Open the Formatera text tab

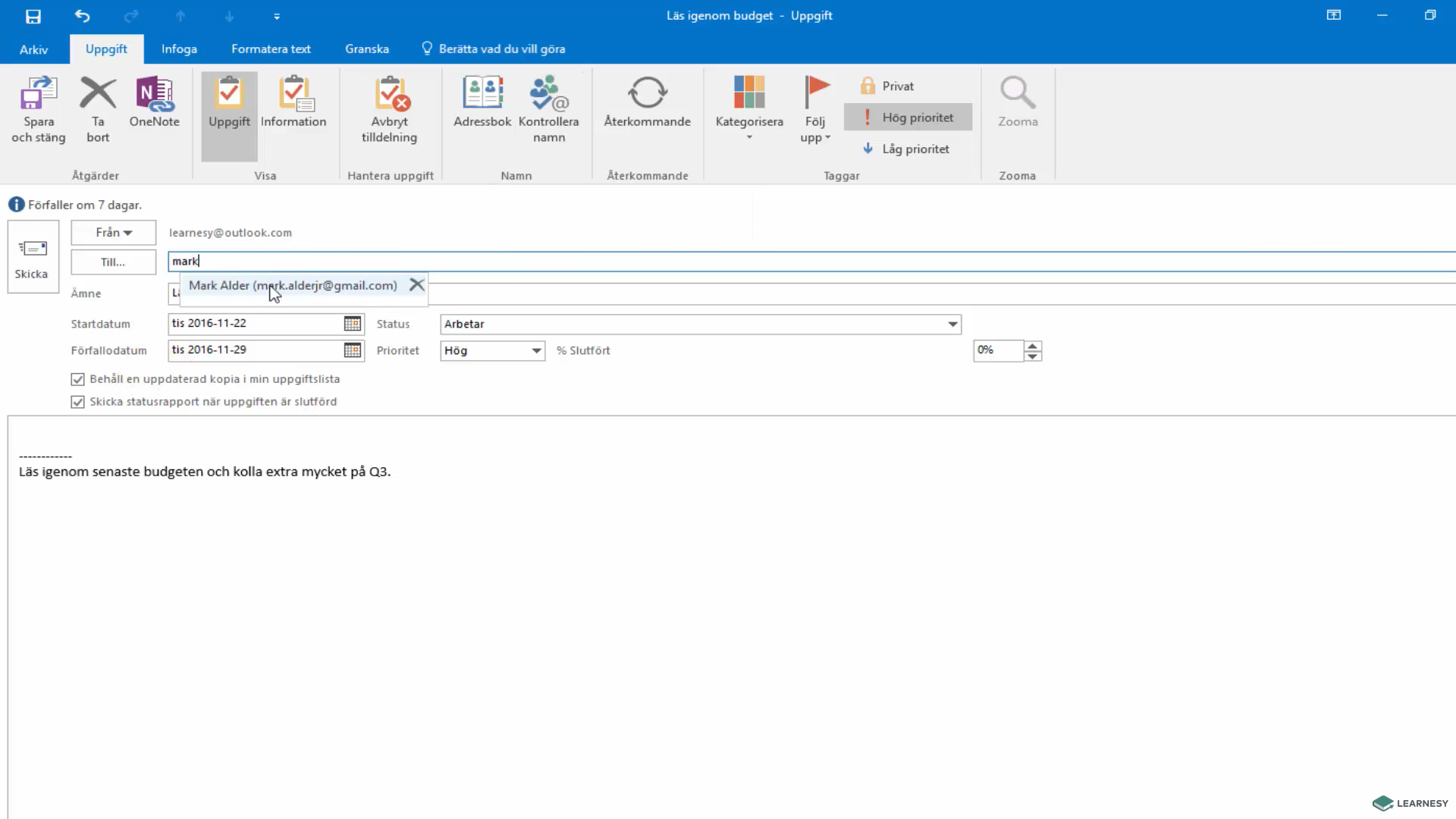pos(271,49)
